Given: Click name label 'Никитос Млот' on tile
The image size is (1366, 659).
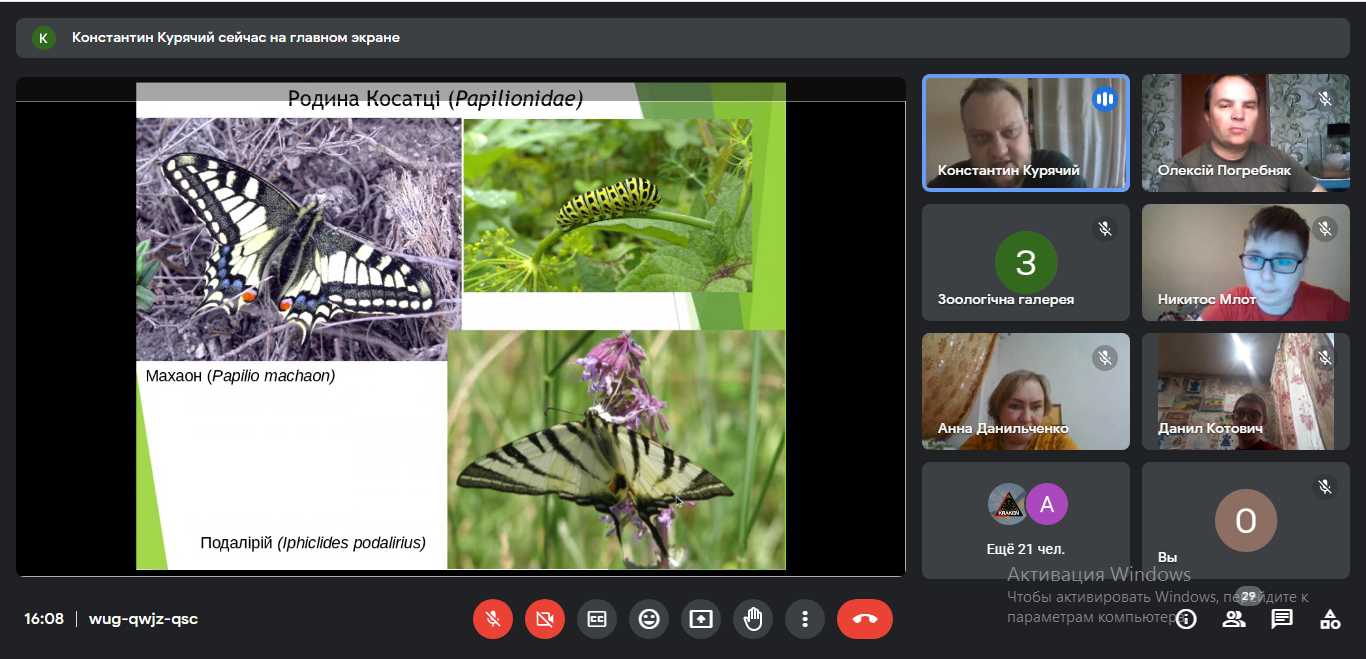Looking at the screenshot, I should pos(1207,299).
